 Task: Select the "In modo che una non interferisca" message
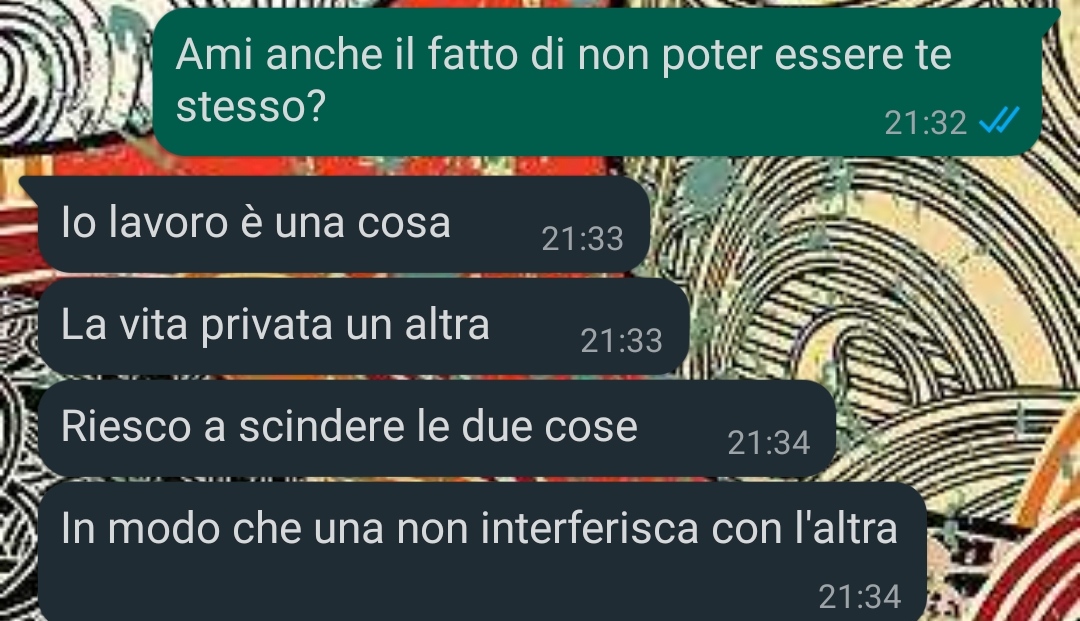481,551
